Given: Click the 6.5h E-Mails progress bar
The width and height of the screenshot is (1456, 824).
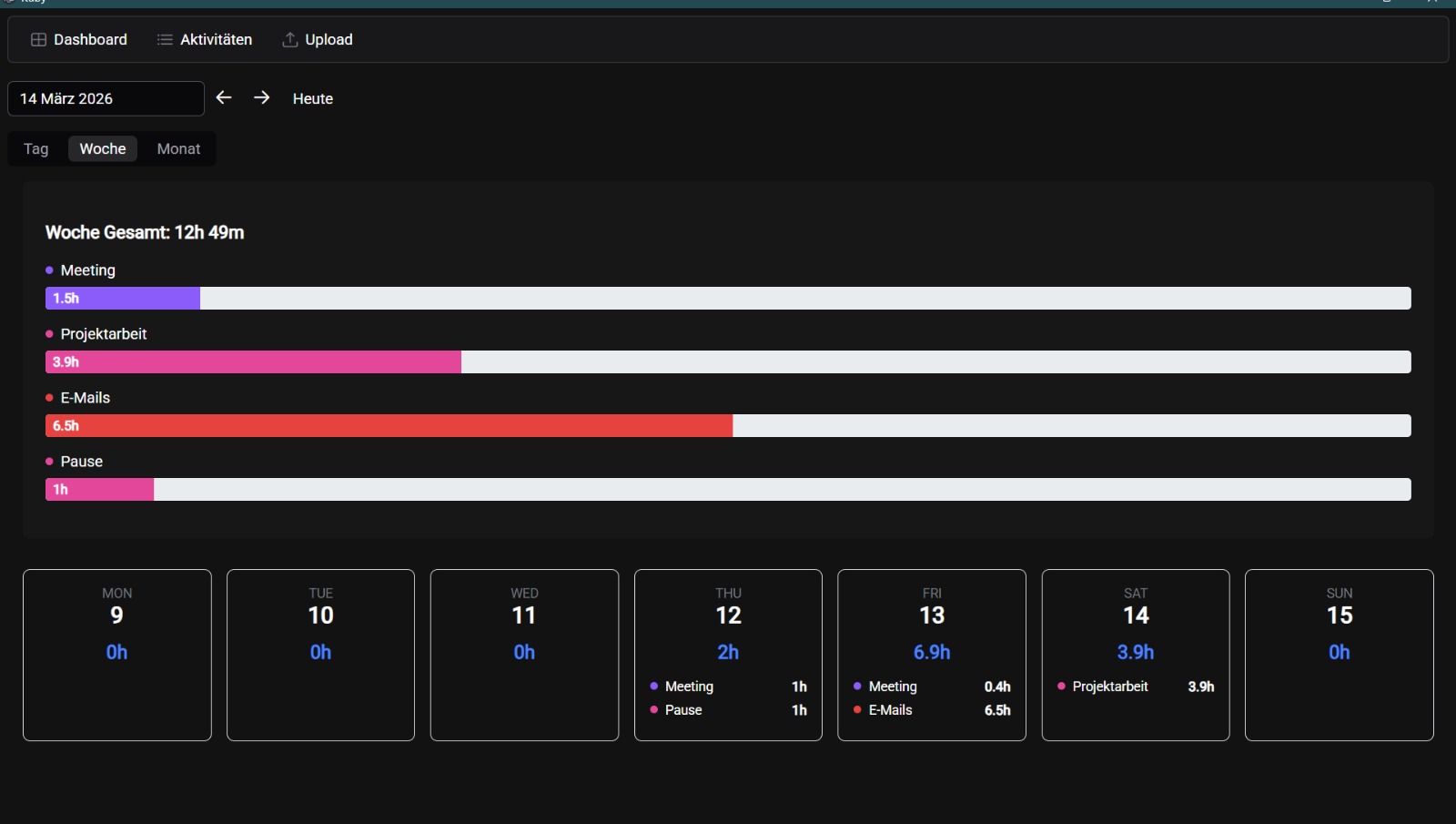Looking at the screenshot, I should pos(389,425).
